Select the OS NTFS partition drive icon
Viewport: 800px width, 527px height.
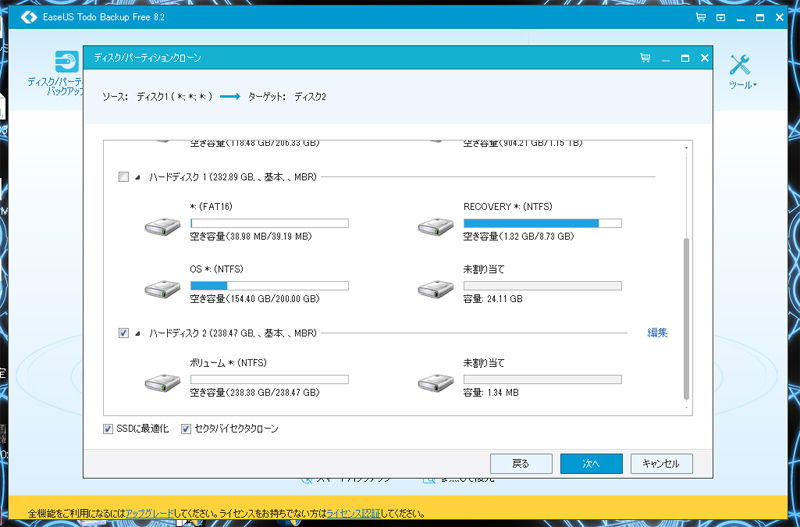(x=162, y=289)
